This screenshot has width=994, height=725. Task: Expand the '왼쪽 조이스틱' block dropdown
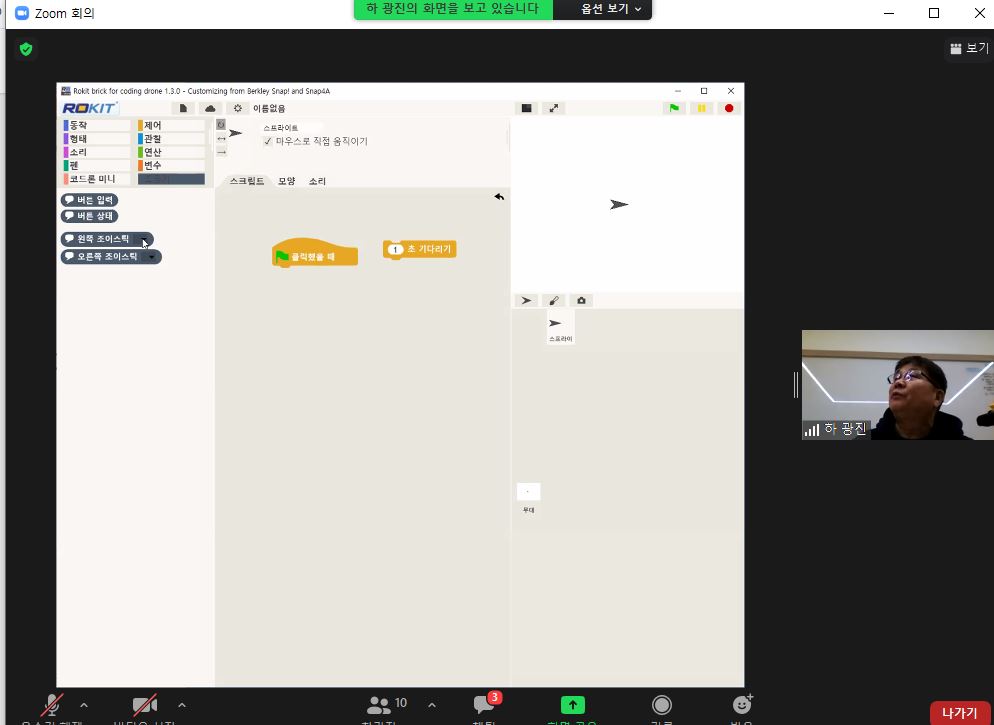click(x=148, y=239)
